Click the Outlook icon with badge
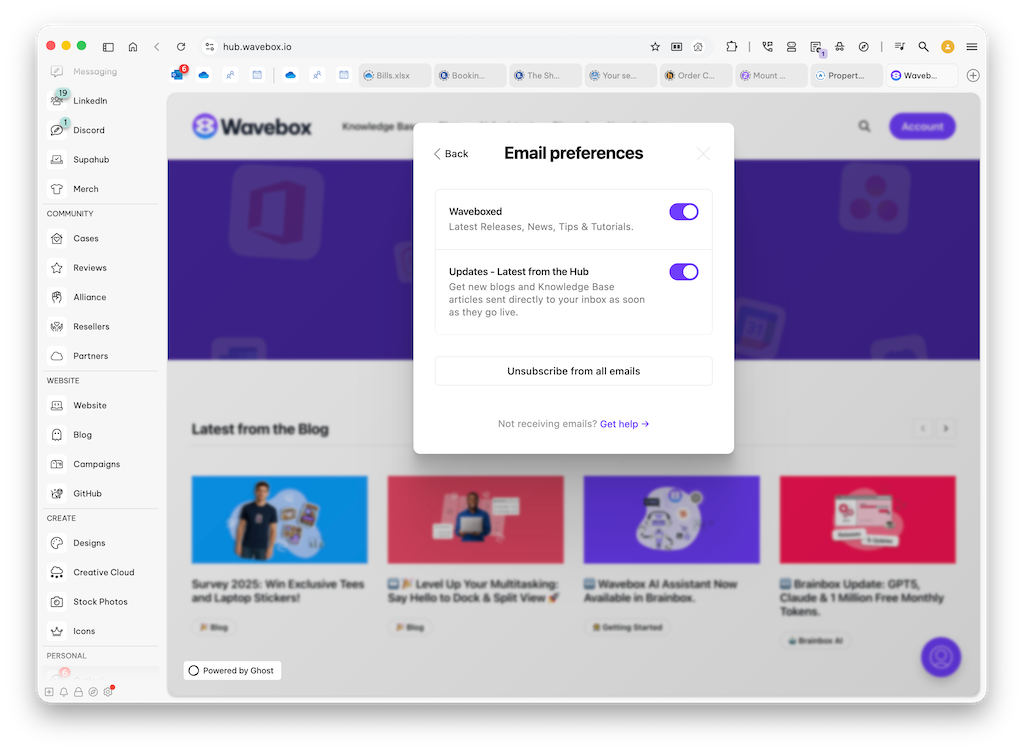The height and width of the screenshot is (752, 1024). coord(179,75)
